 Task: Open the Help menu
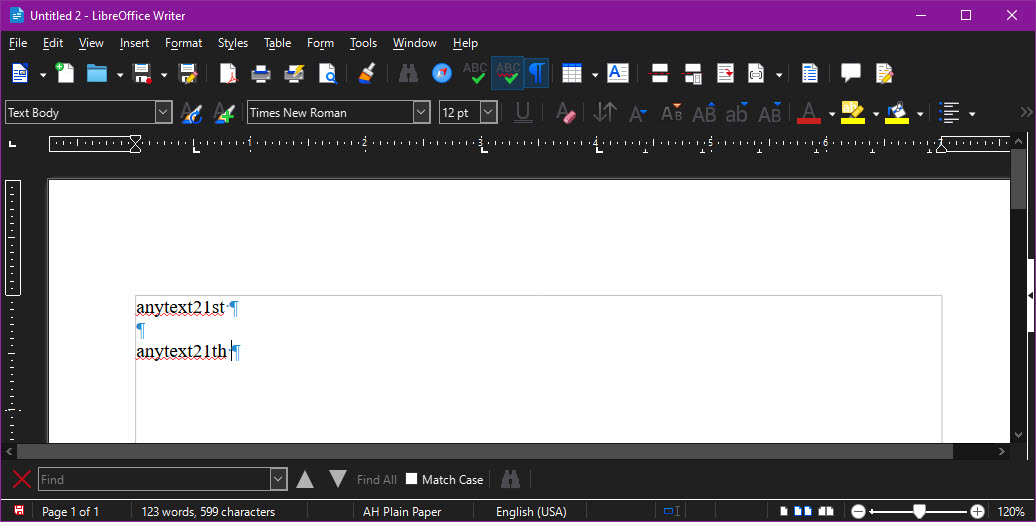point(465,43)
